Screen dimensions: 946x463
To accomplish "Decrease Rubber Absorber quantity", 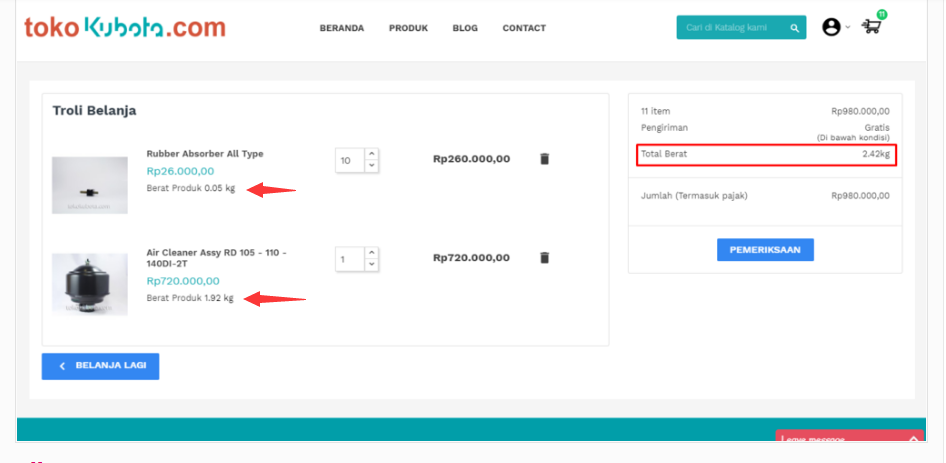I will point(372,165).
